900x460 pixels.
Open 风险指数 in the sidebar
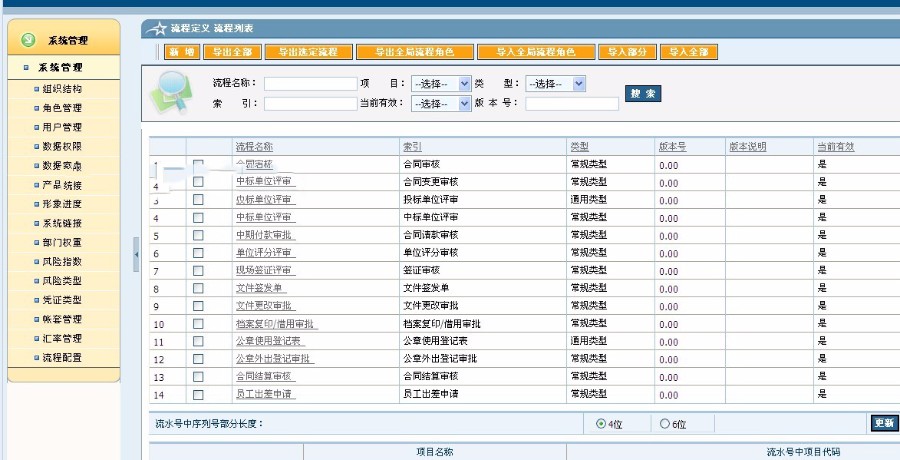click(62, 261)
